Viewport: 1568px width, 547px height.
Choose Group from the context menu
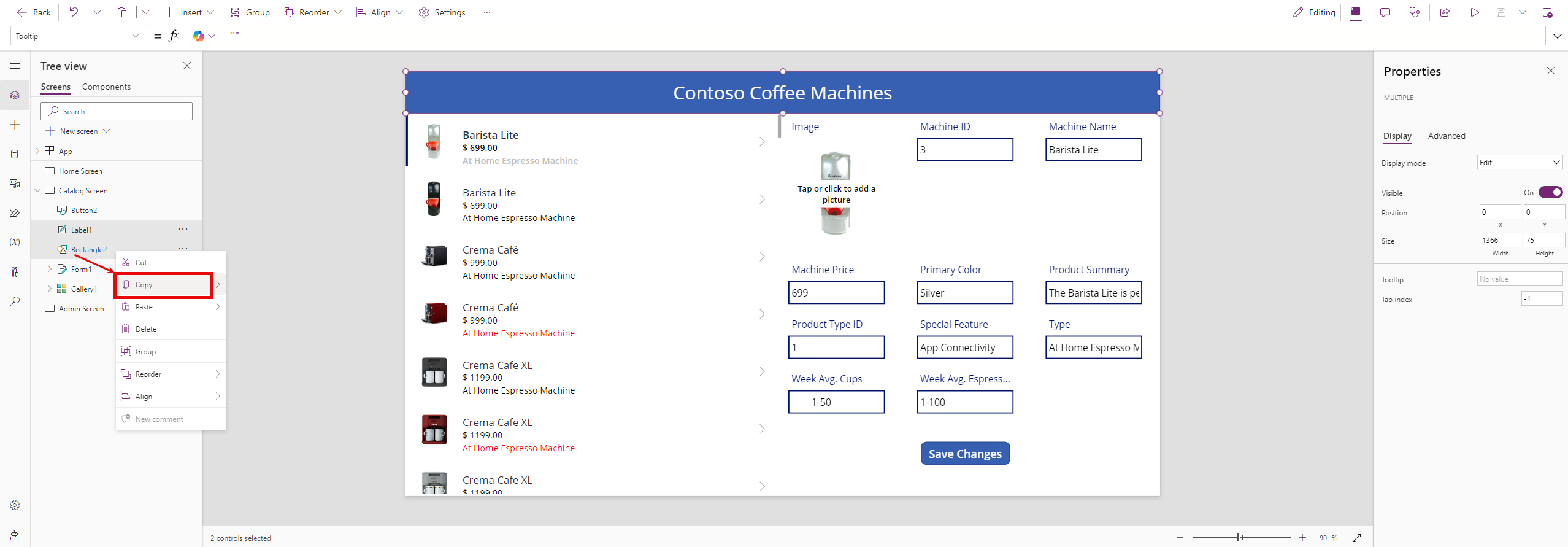(x=171, y=352)
